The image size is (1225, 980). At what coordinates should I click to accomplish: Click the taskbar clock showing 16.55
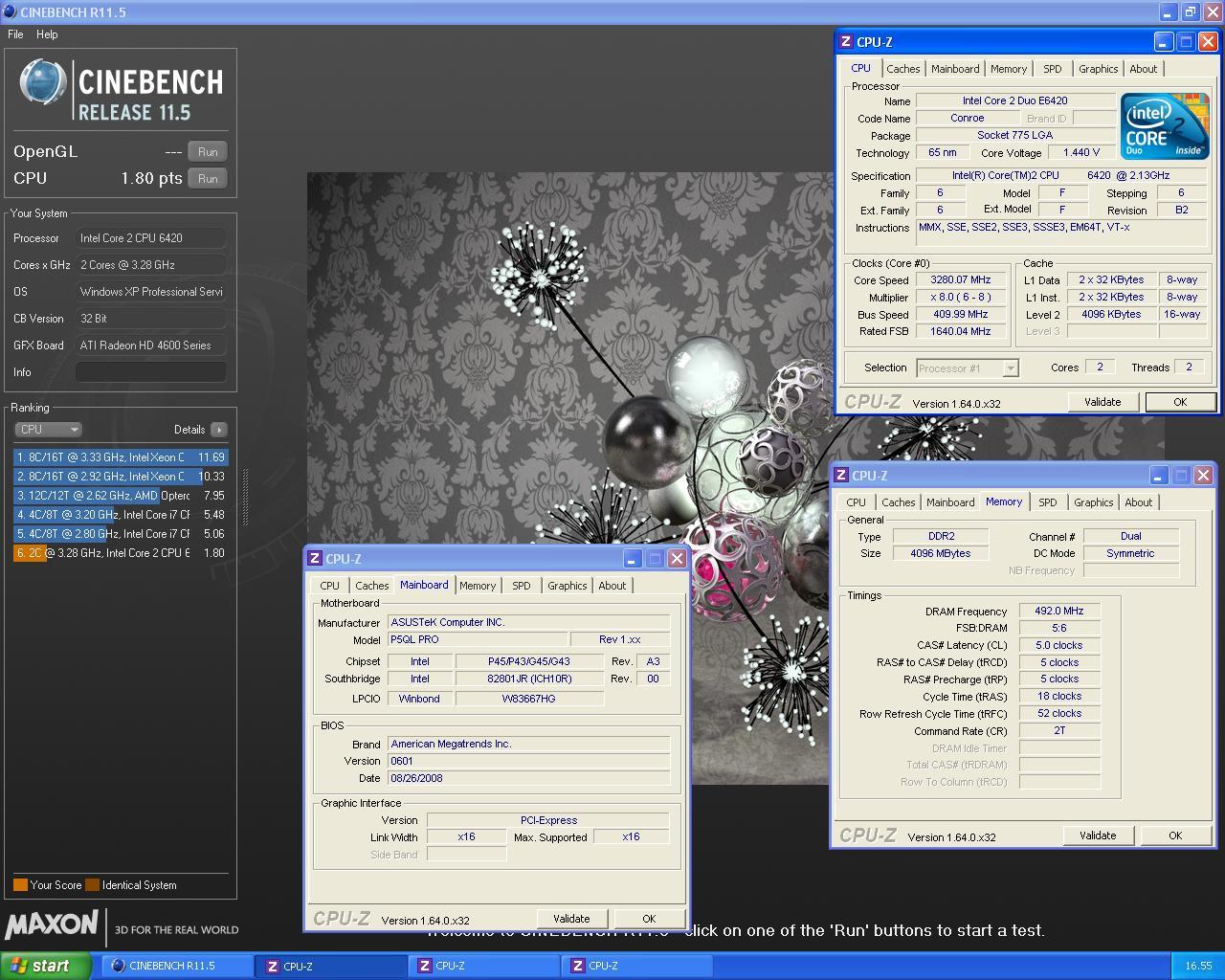point(1198,967)
